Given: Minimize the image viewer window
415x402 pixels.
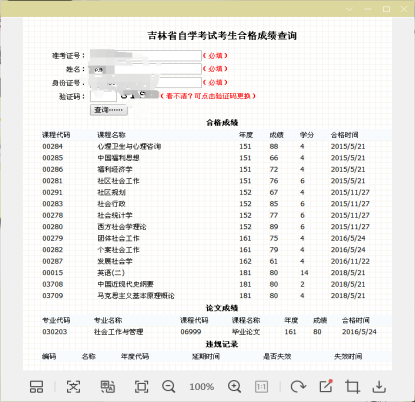Looking at the screenshot, I should tap(368, 9).
